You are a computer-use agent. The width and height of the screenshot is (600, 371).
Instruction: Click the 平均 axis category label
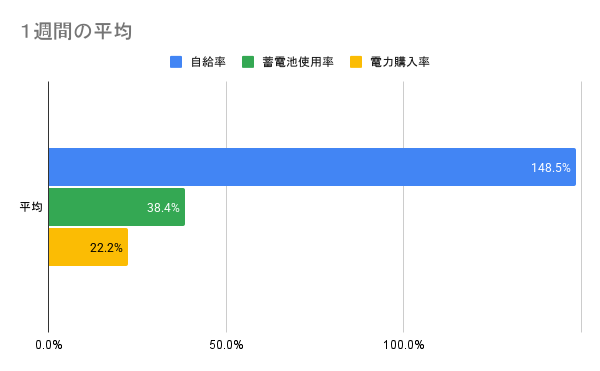pos(31,207)
